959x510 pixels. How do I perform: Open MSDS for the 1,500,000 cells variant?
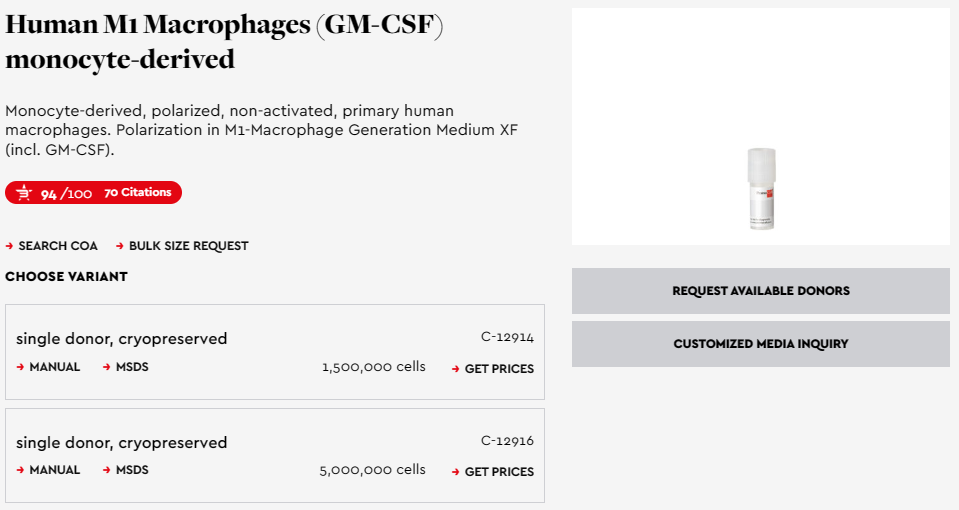coord(132,367)
